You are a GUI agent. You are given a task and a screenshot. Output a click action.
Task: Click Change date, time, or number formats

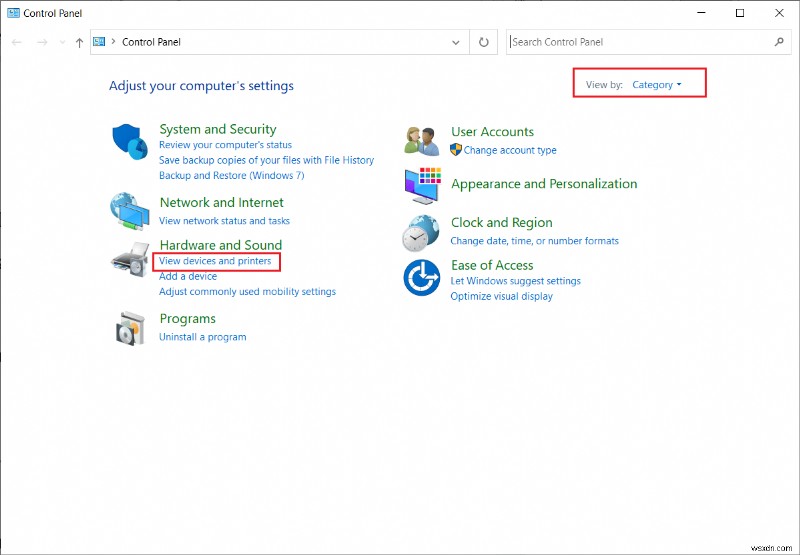(x=535, y=241)
